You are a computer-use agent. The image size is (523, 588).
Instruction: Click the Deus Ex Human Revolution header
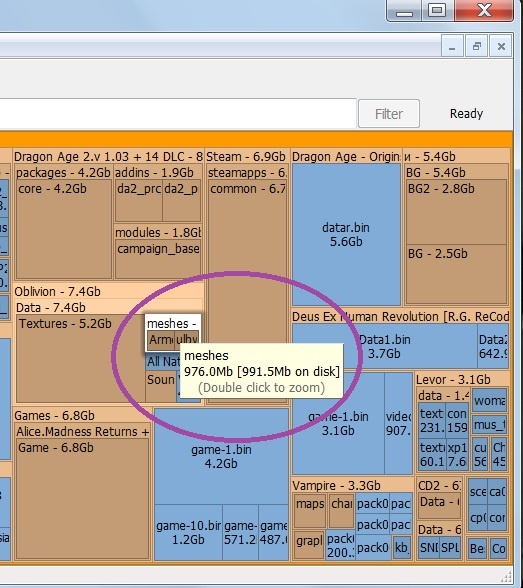click(x=400, y=316)
